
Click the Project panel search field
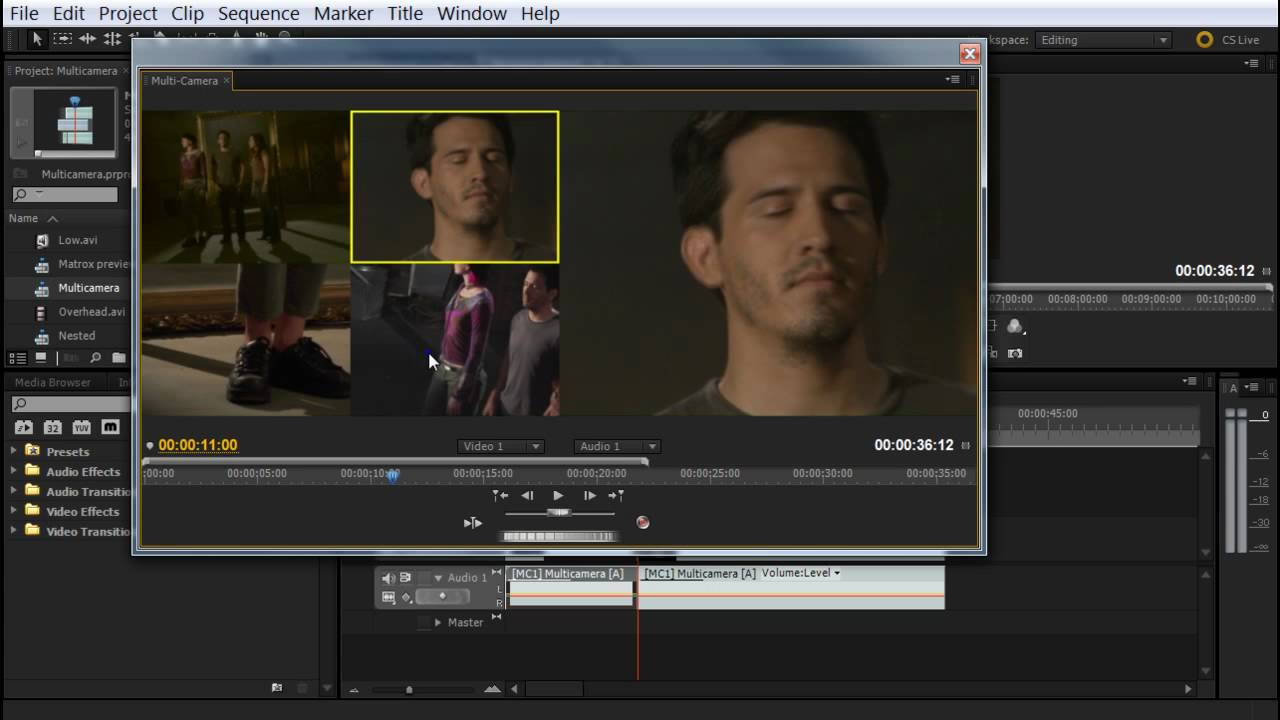[x=65, y=195]
